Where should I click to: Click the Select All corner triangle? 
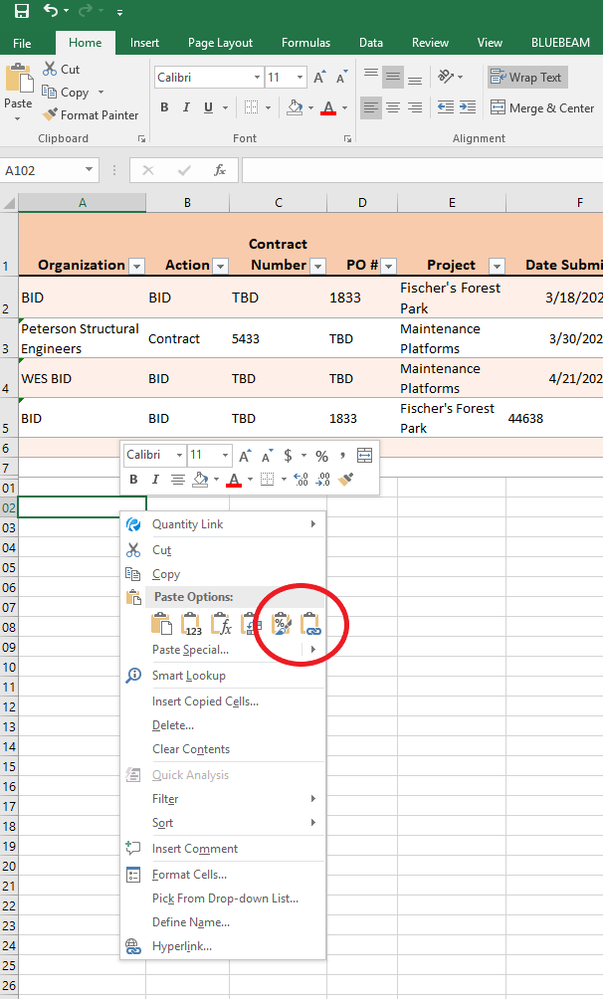(x=9, y=203)
